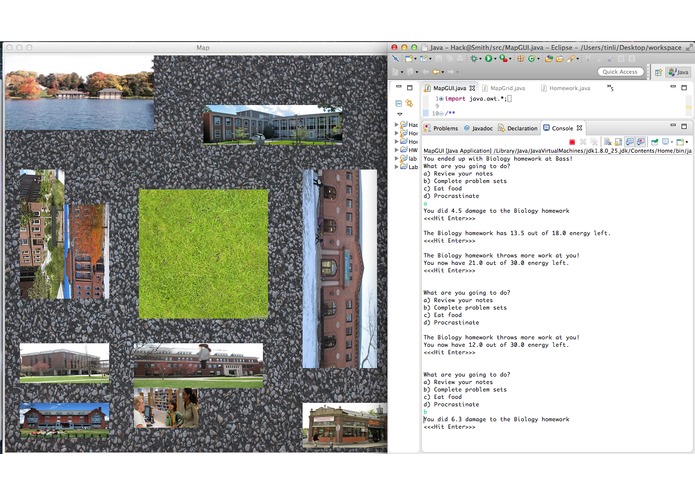
Task: Minimize the Console view panel
Action: click(673, 125)
